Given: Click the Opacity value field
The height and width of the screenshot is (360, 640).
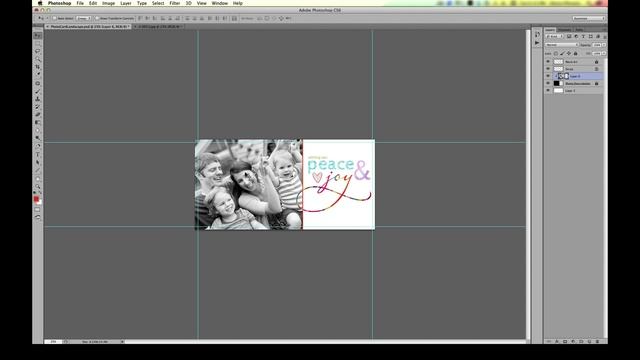Looking at the screenshot, I should pos(597,45).
